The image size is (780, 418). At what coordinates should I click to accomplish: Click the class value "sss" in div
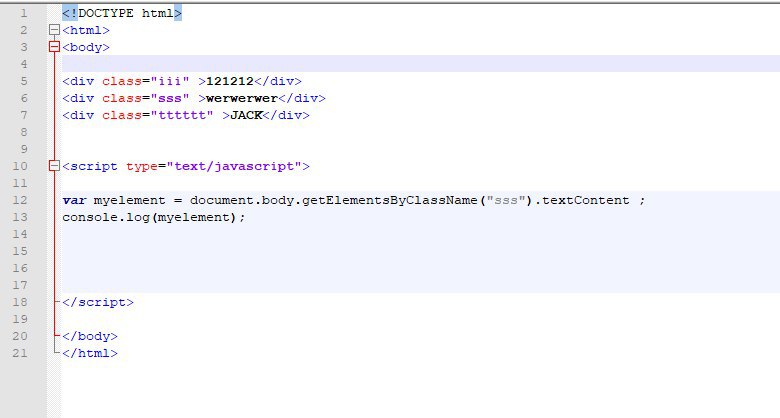coord(170,98)
